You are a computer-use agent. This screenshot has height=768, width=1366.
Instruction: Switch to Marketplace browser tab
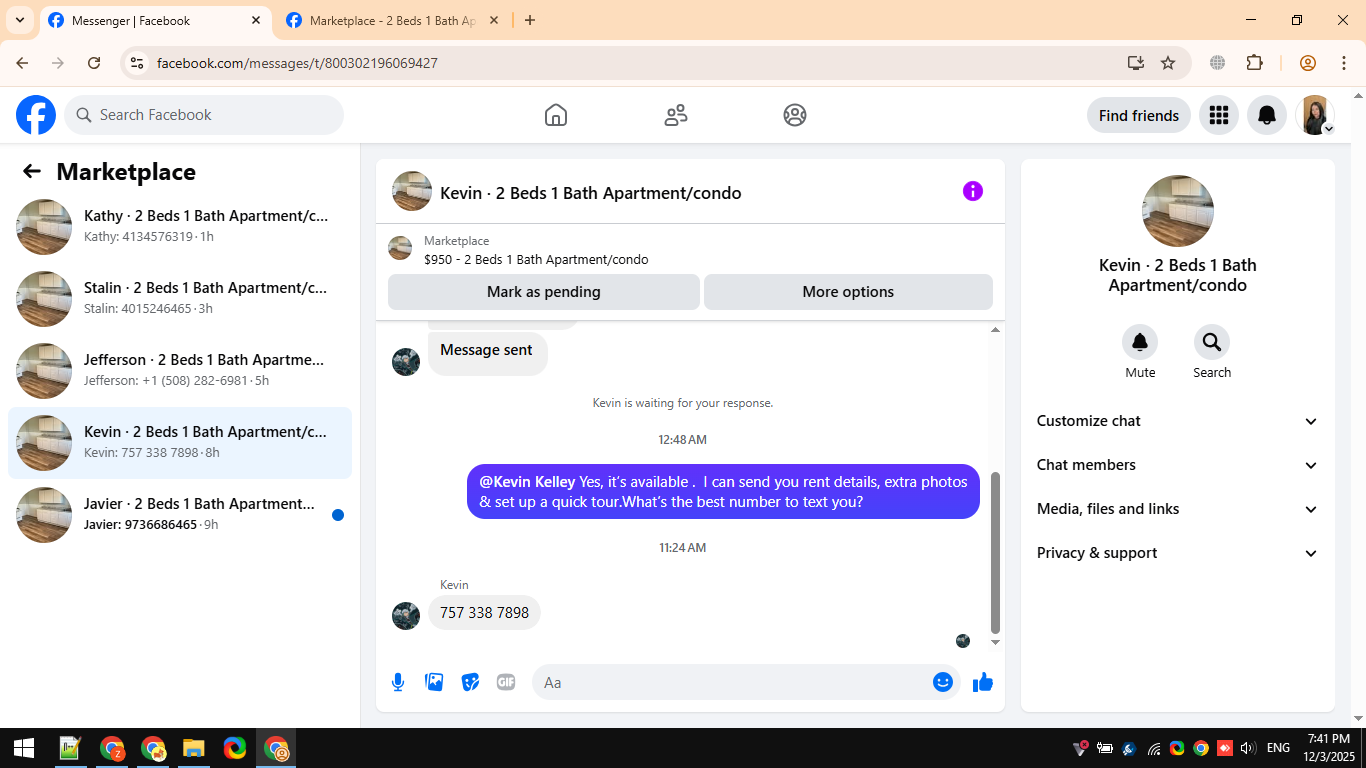point(392,20)
